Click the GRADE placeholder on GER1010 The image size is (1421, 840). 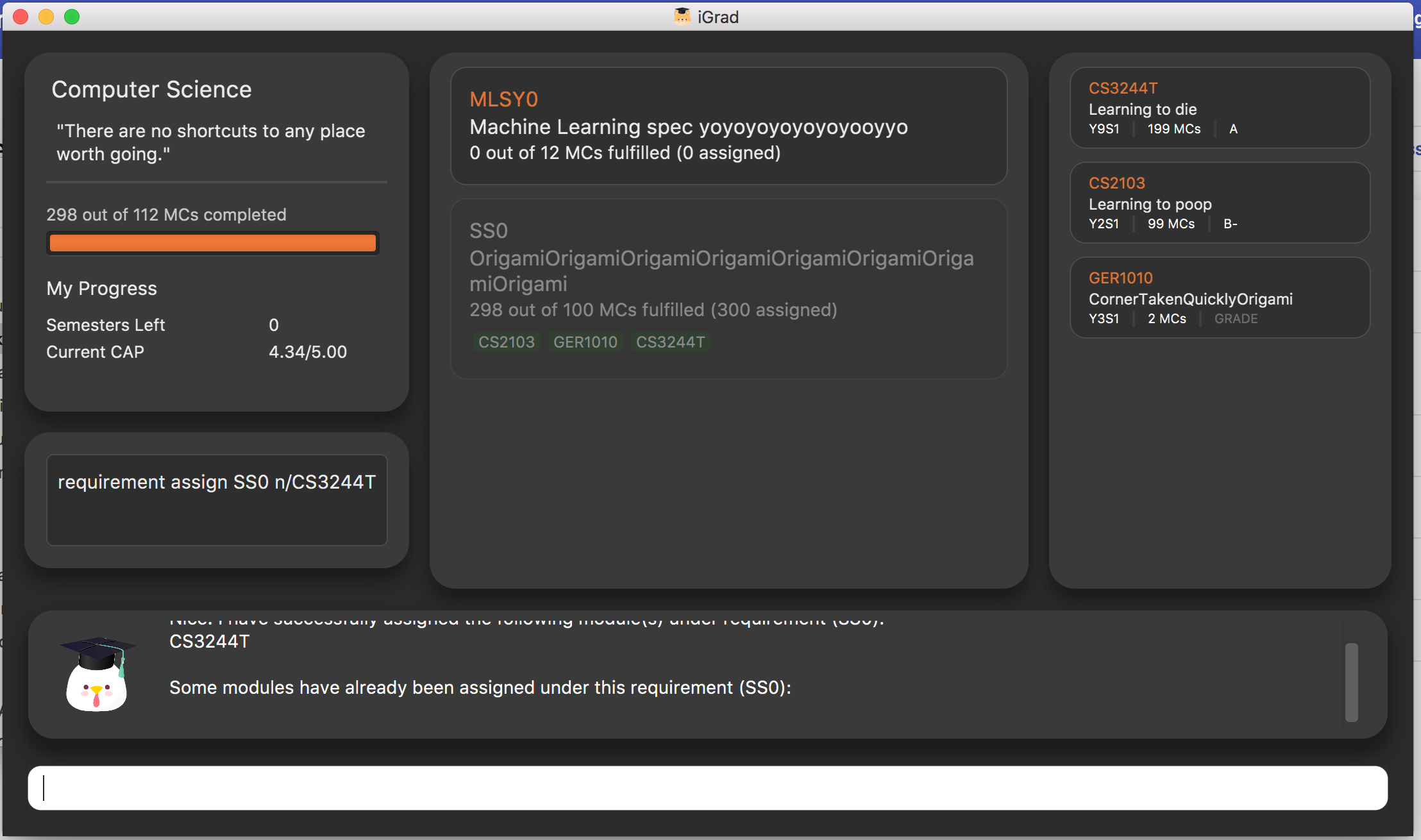point(1236,319)
